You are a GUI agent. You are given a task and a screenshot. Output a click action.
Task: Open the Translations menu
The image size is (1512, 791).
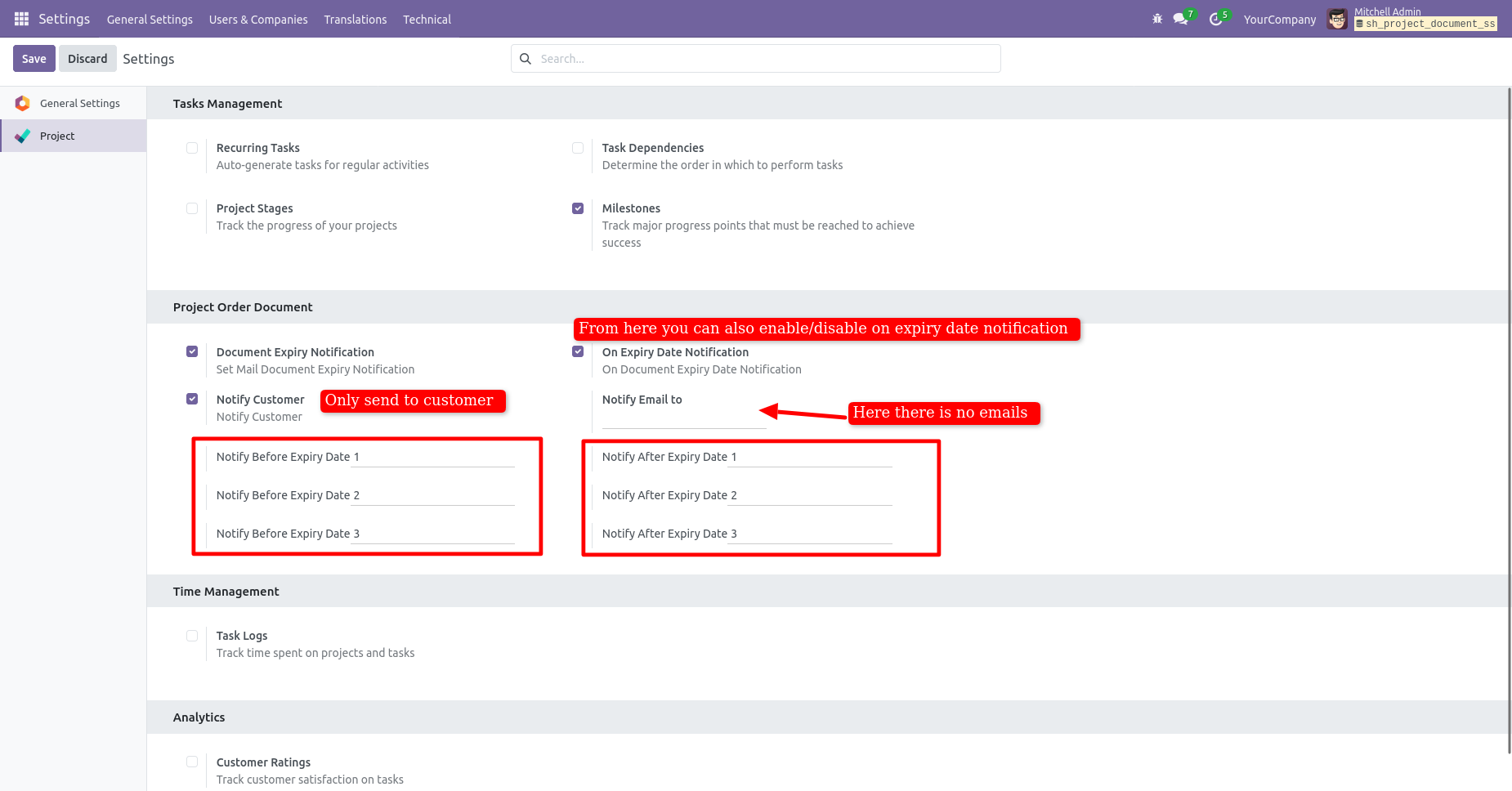coord(356,20)
